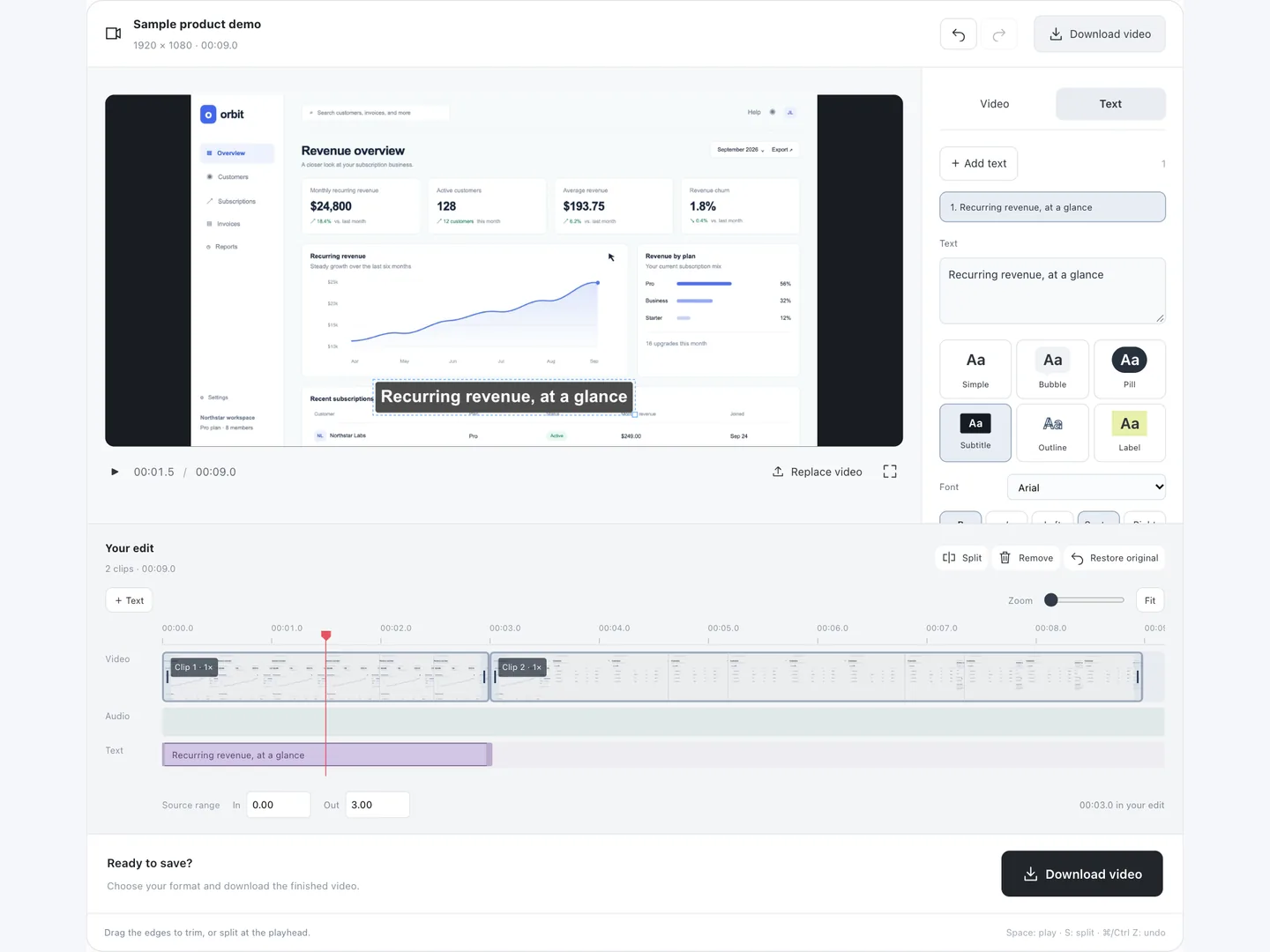Switch to the Text tab
This screenshot has height=952, width=1270.
[1110, 104]
